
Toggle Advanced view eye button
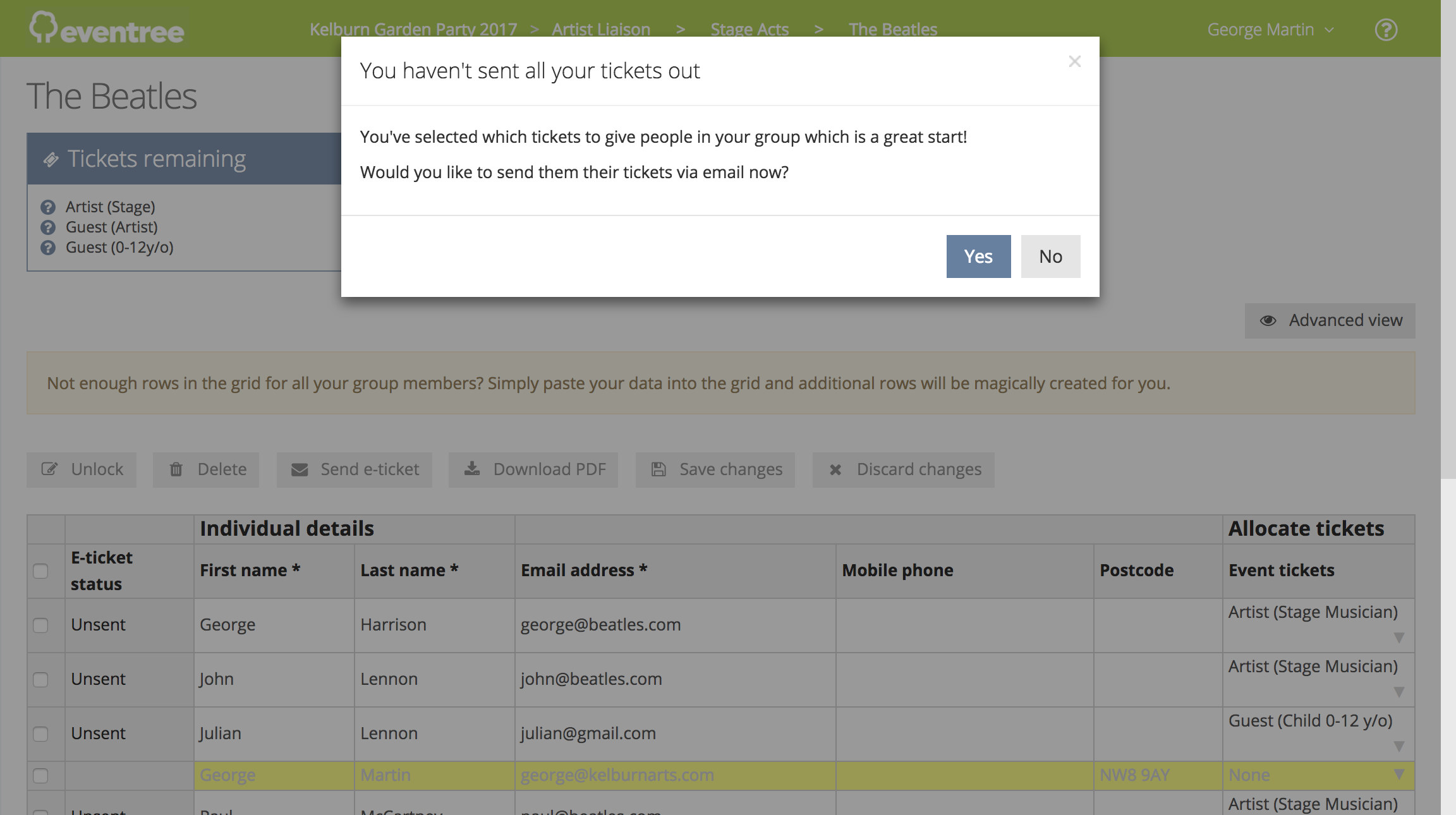click(x=1330, y=321)
